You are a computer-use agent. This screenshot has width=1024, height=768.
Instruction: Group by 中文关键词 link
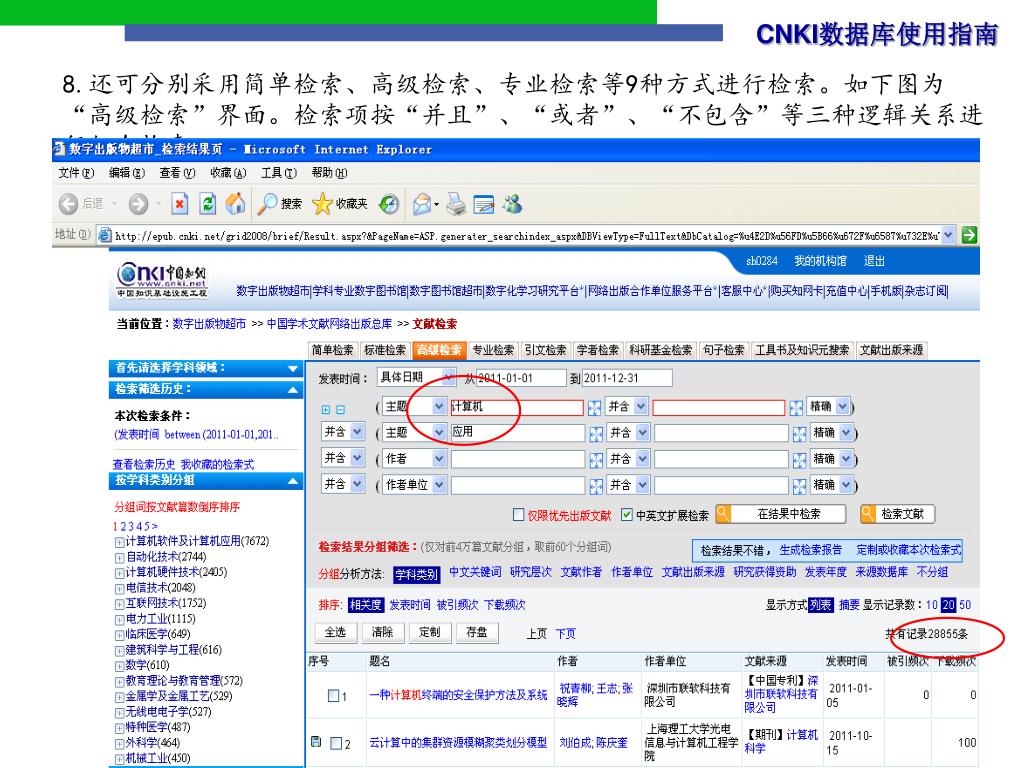click(475, 572)
